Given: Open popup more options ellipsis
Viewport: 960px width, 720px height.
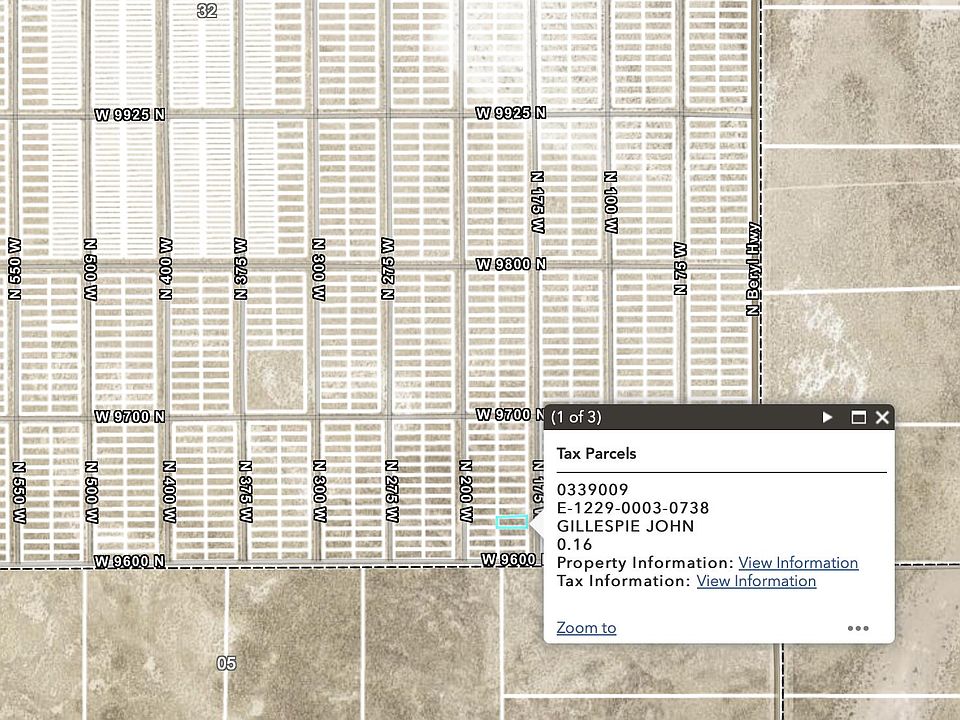Looking at the screenshot, I should click(x=858, y=628).
